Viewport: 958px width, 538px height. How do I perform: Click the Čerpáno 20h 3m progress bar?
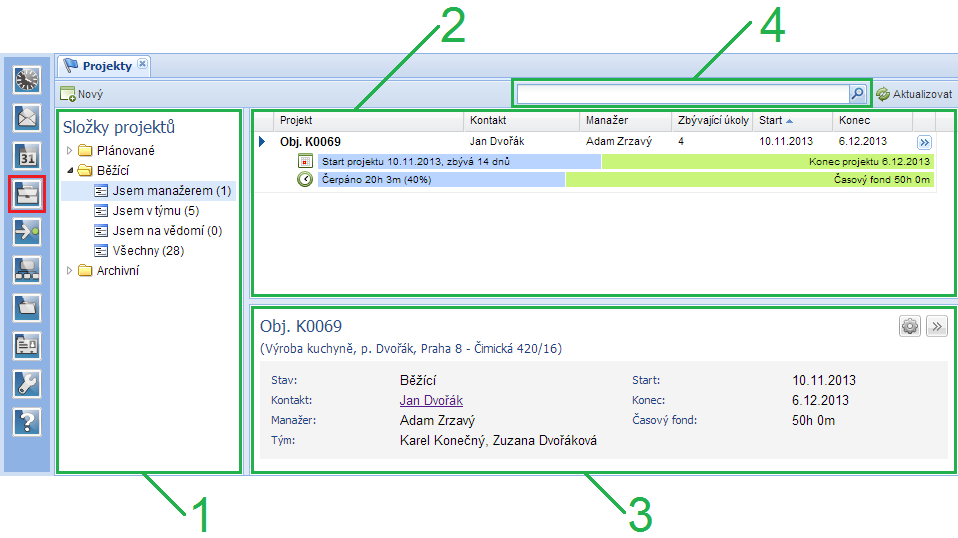[441, 180]
